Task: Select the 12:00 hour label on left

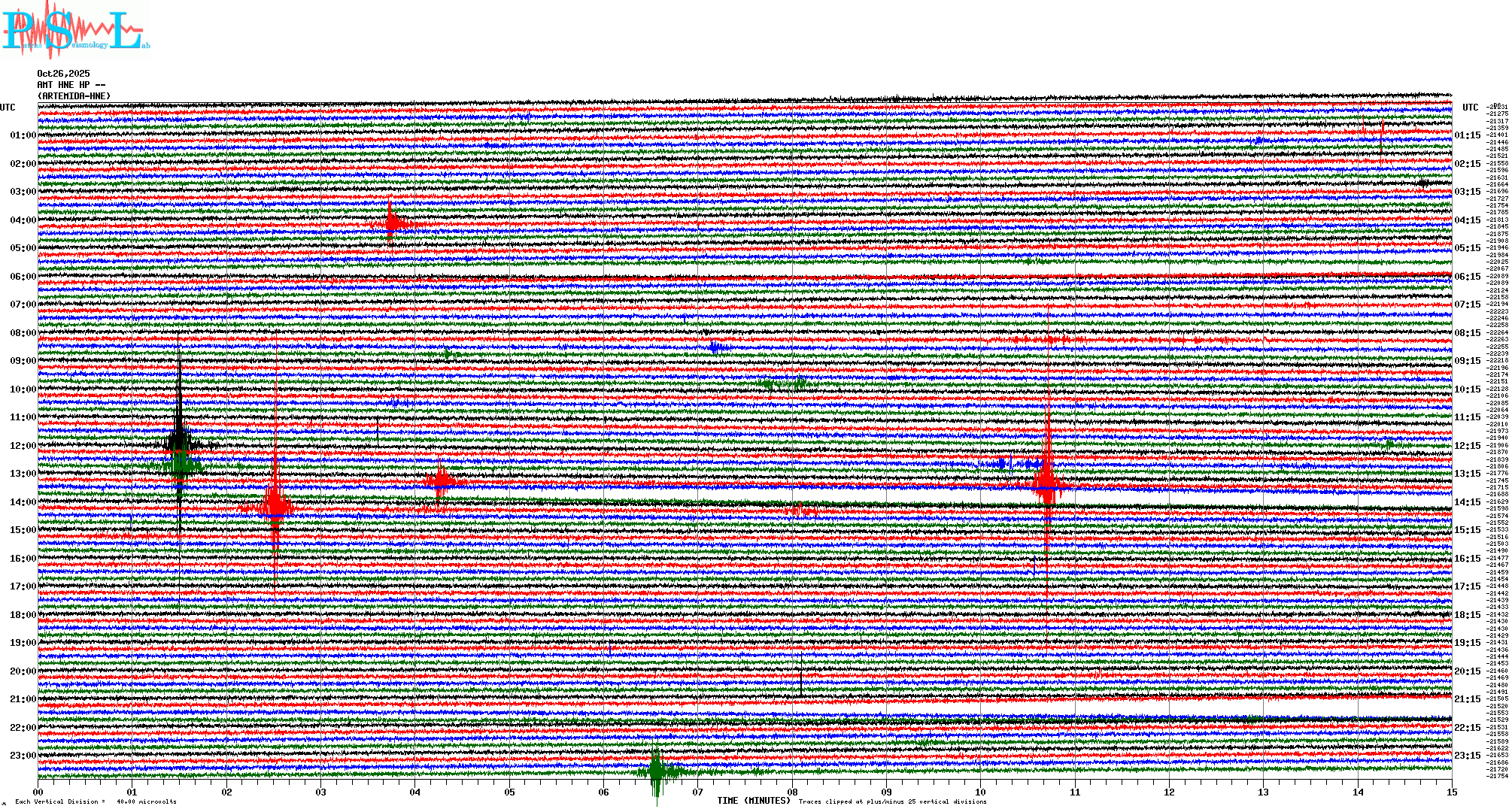Action: [23, 446]
